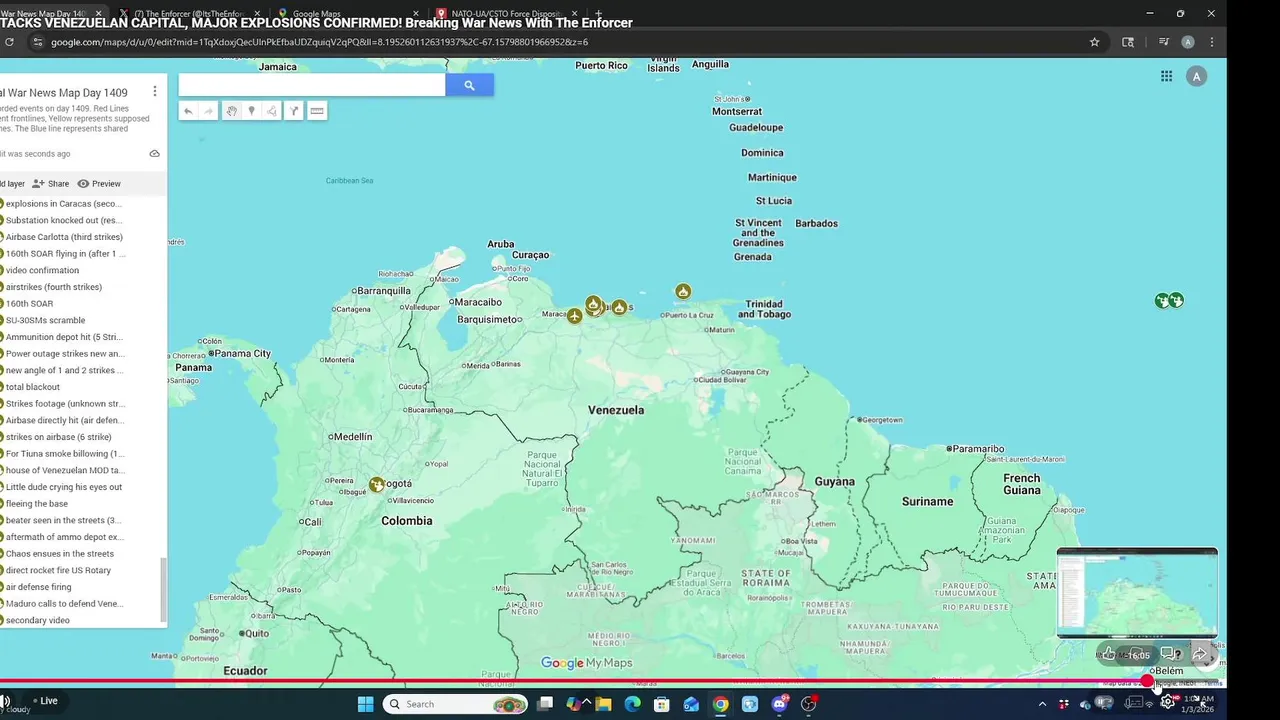This screenshot has height=720, width=1280.
Task: Open the map title three-dot menu
Action: (154, 91)
